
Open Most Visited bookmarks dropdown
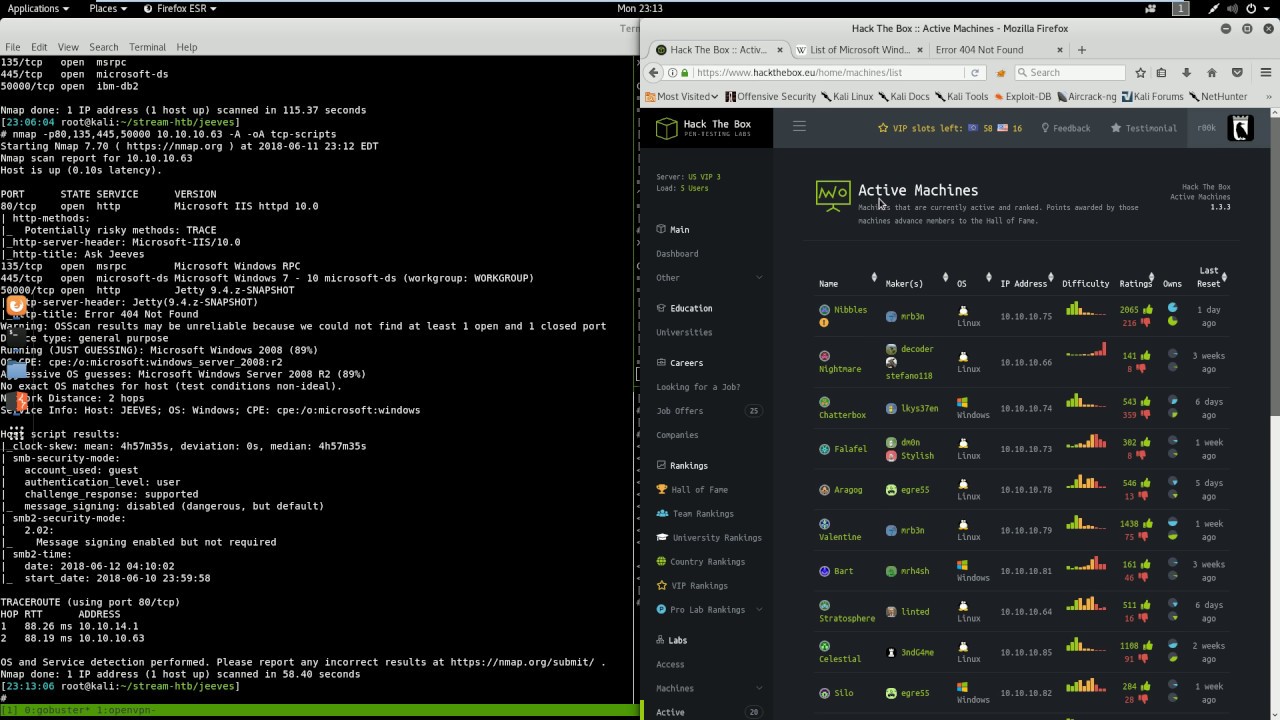pyautogui.click(x=682, y=97)
